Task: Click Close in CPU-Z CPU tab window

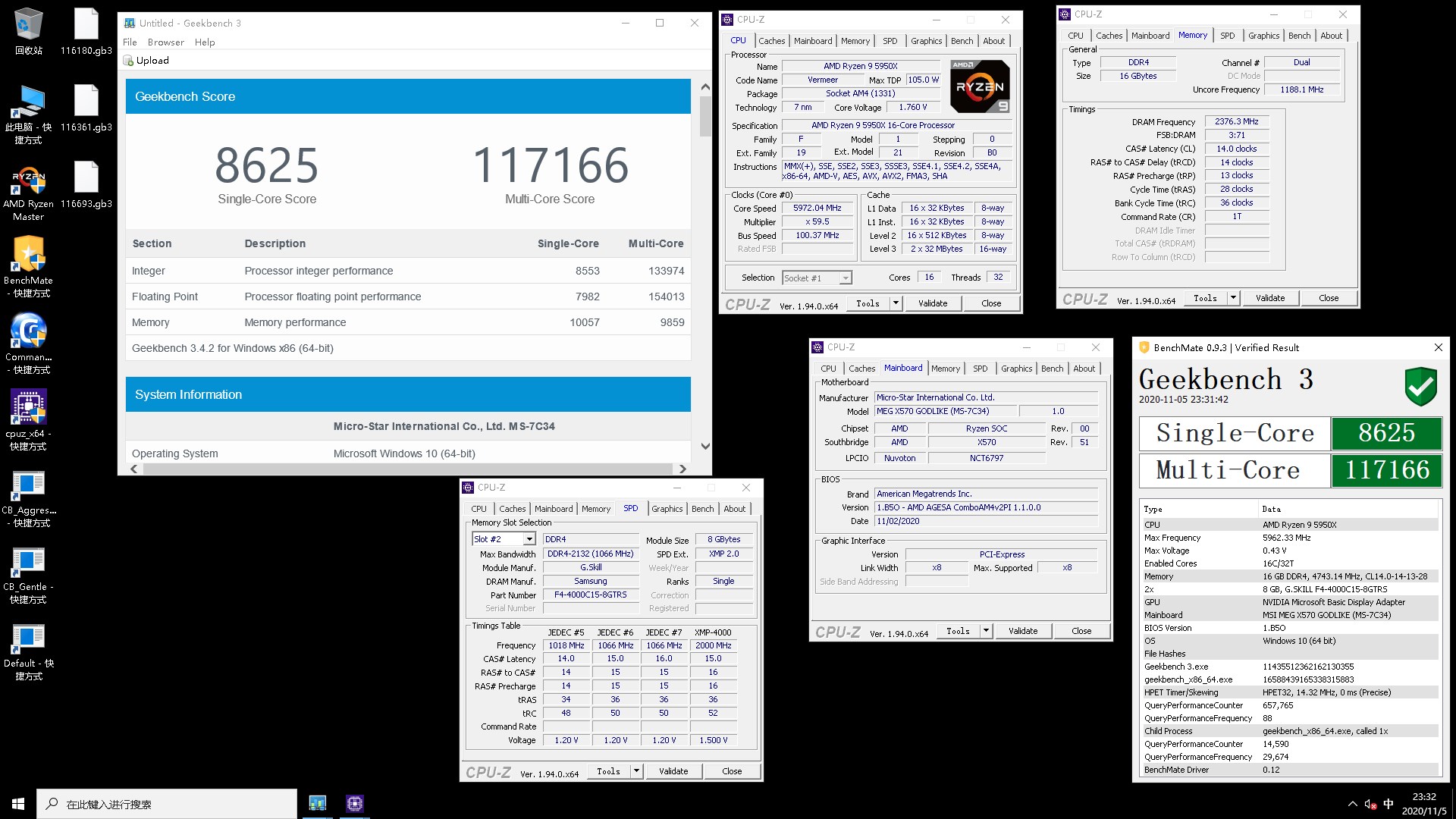Action: pos(991,303)
